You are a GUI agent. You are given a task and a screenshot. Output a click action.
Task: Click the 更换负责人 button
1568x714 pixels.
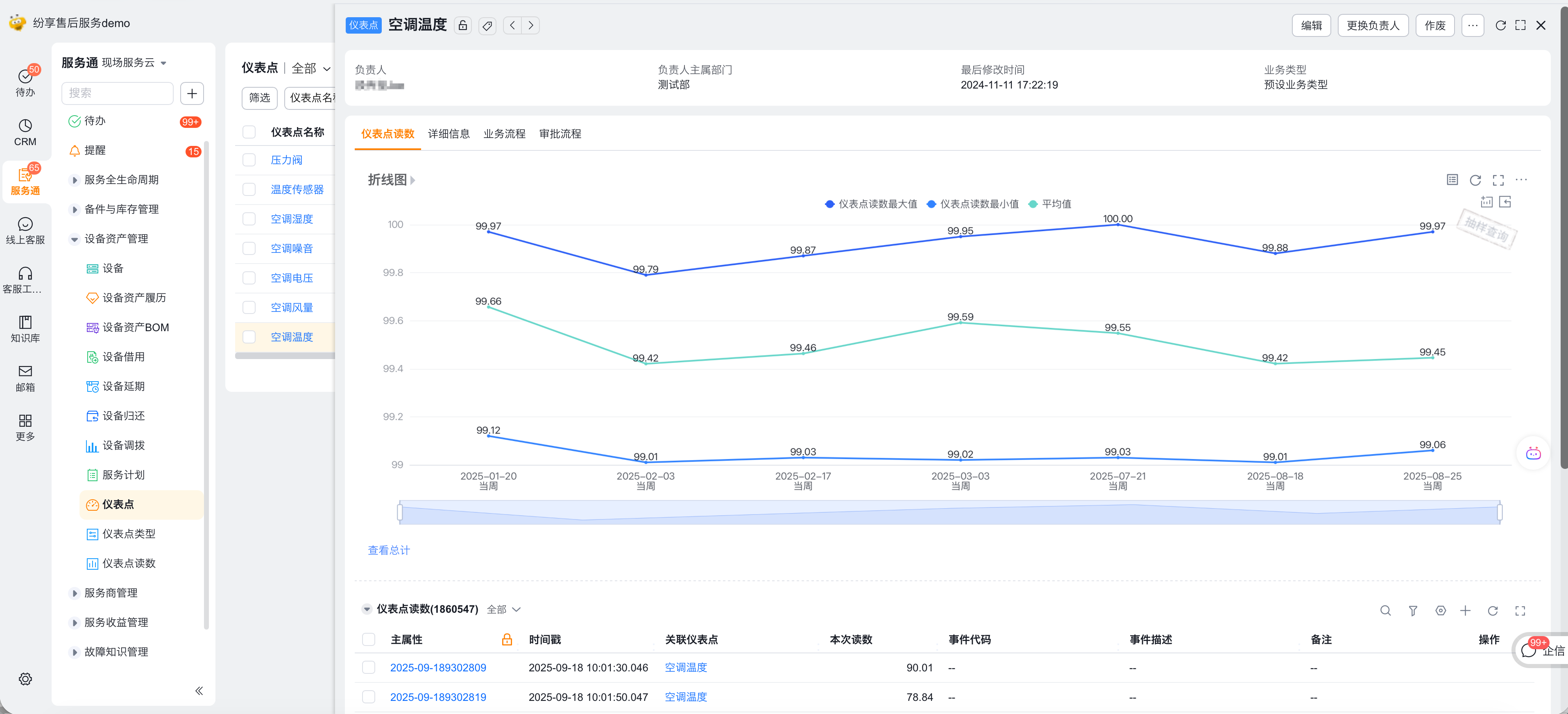pos(1373,25)
